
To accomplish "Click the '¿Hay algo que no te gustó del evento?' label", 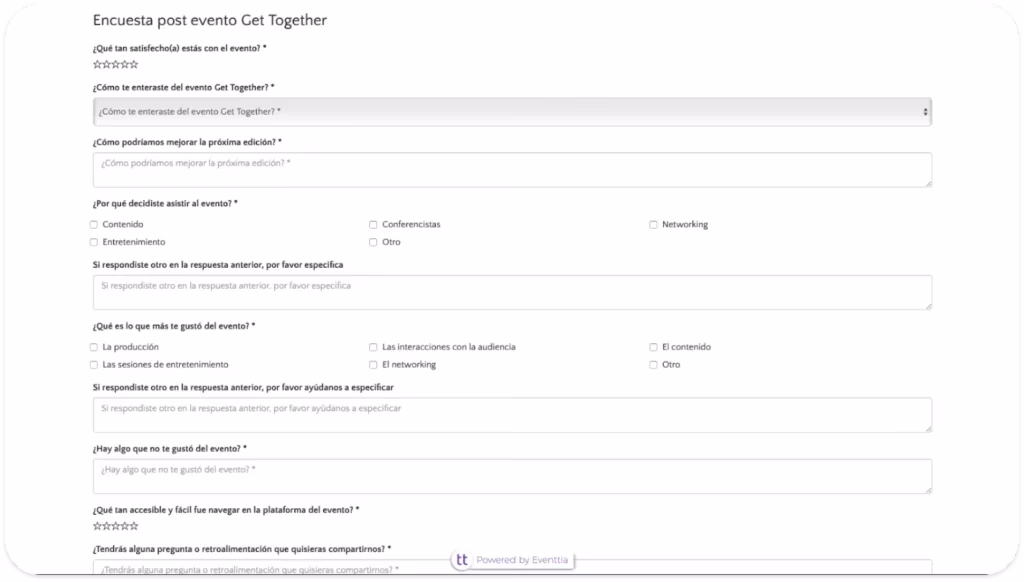I will coord(170,449).
